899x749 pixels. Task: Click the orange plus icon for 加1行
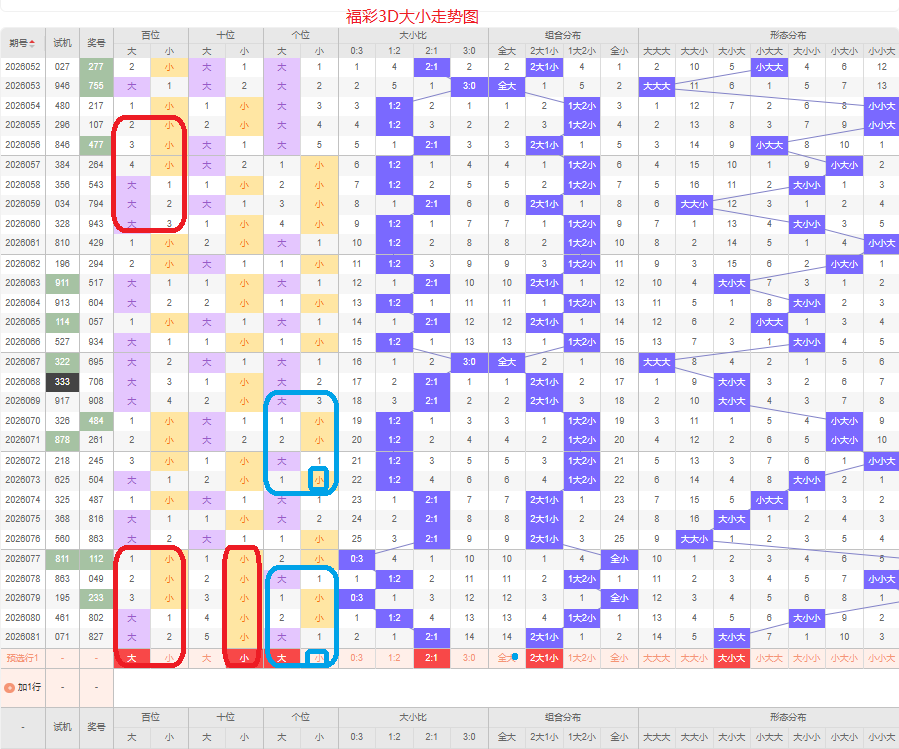coord(10,688)
